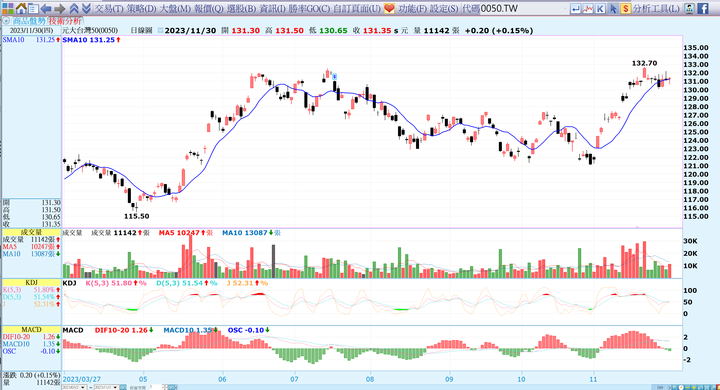Open the 策略(D) menu

click(x=141, y=8)
